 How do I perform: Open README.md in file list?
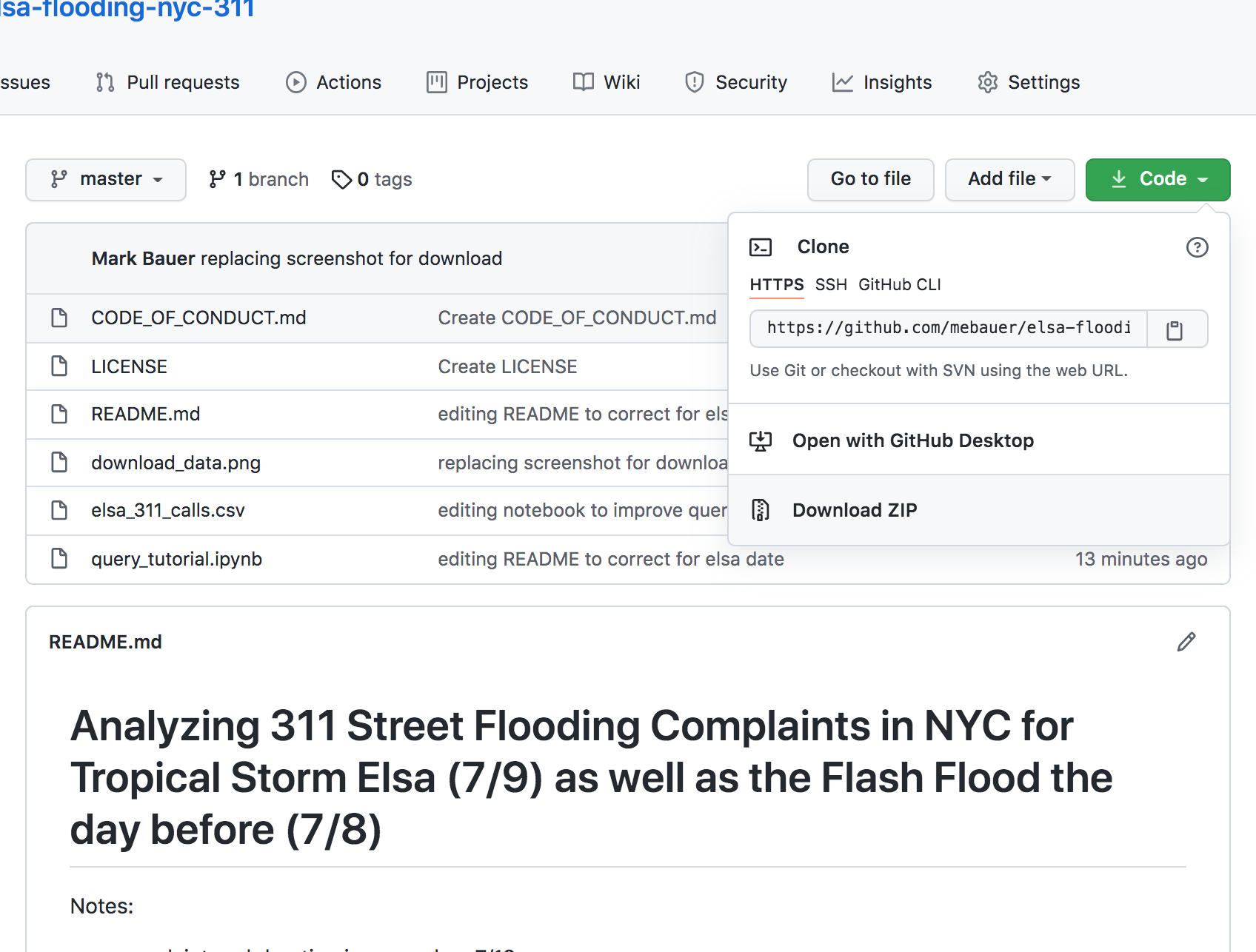click(x=145, y=414)
